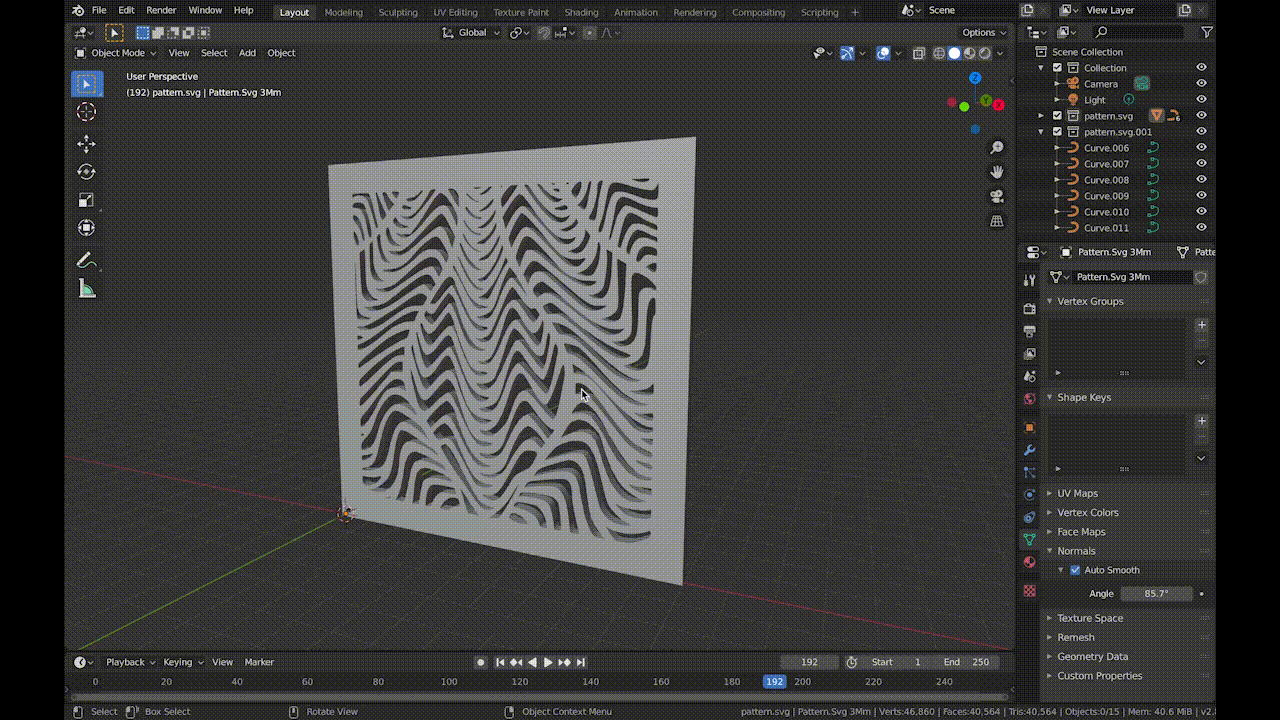
Task: Activate the Rotate tool
Action: click(86, 171)
